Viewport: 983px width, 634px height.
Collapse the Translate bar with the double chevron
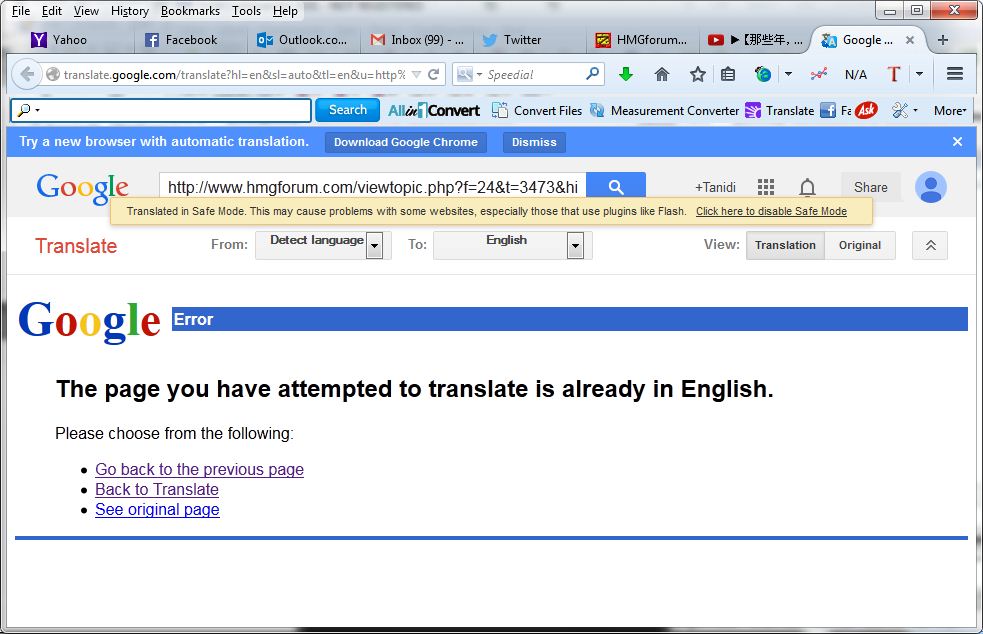click(930, 245)
